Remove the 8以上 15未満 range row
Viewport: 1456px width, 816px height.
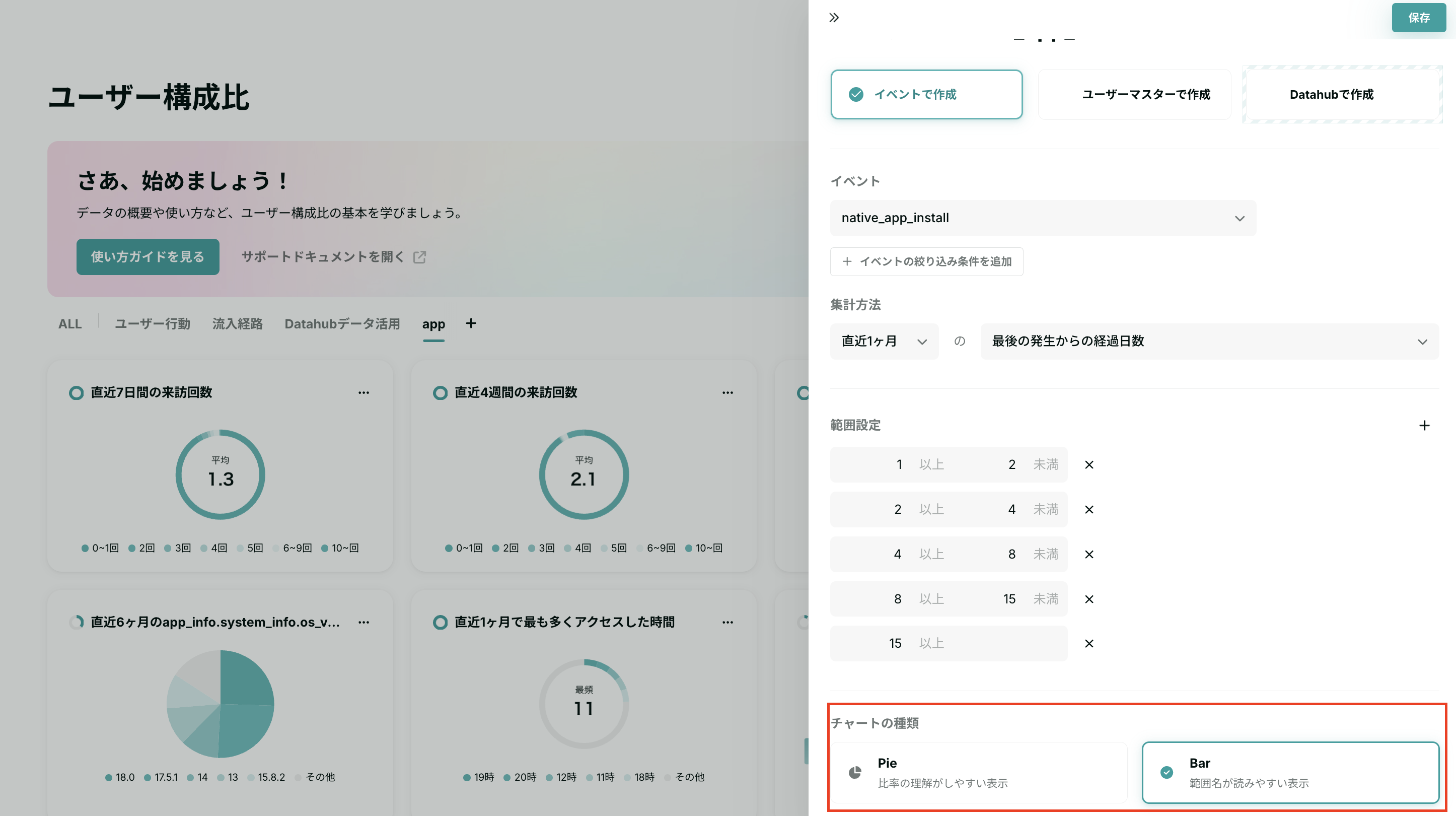click(x=1089, y=599)
